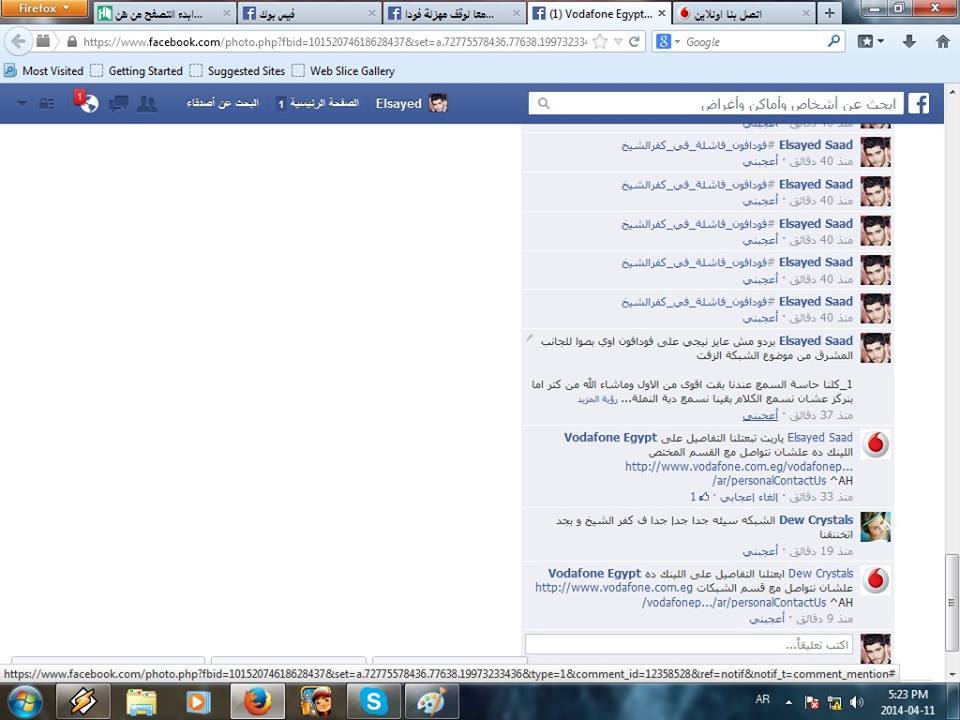Open the bookmarks menu icon
The width and height of the screenshot is (960, 720).
click(871, 42)
